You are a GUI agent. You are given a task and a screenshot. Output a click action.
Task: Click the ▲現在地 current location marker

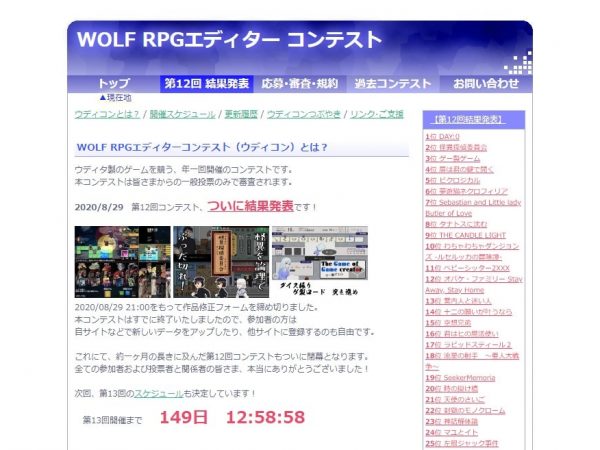(115, 98)
